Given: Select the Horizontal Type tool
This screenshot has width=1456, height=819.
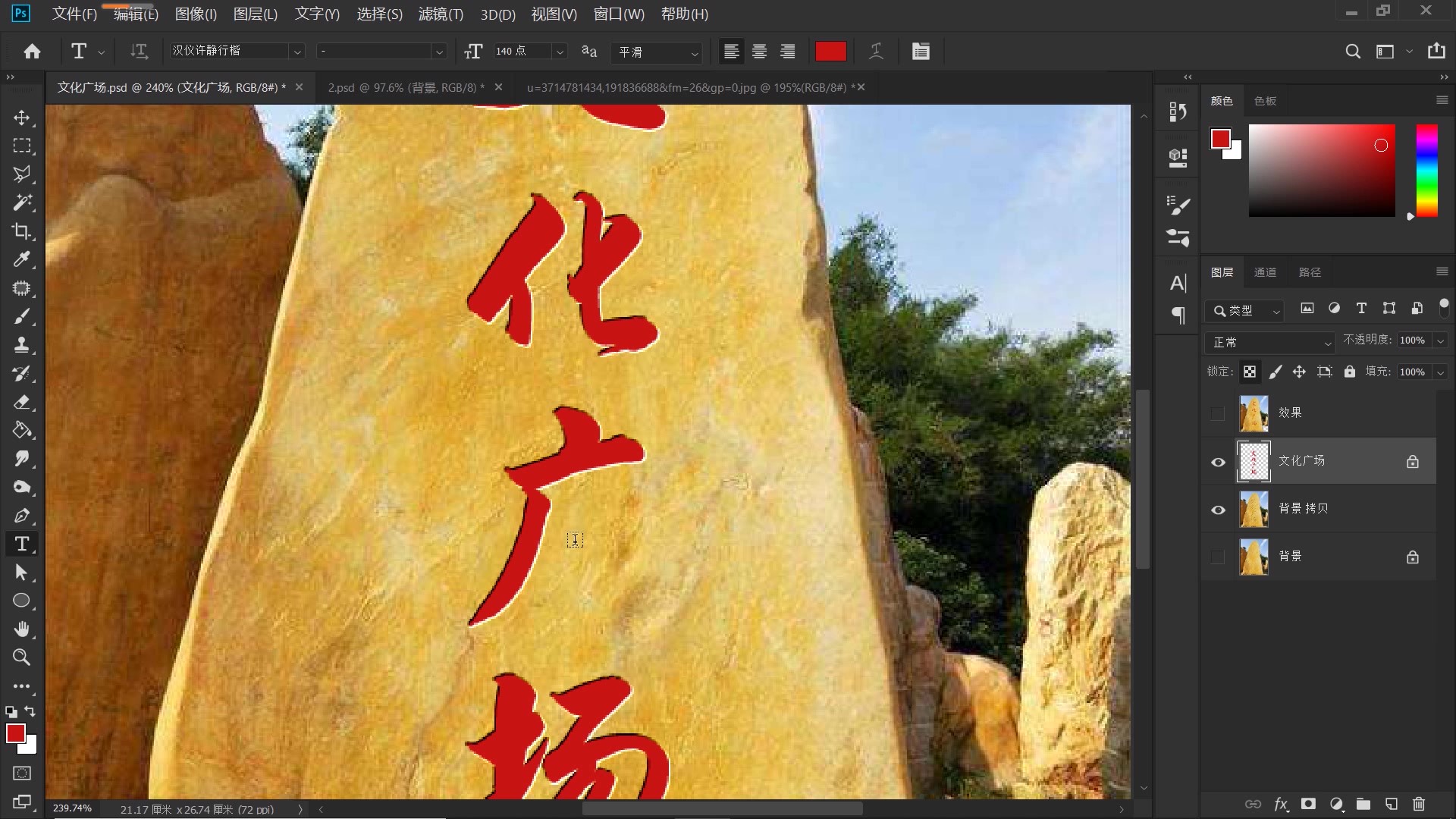Looking at the screenshot, I should pyautogui.click(x=22, y=544).
